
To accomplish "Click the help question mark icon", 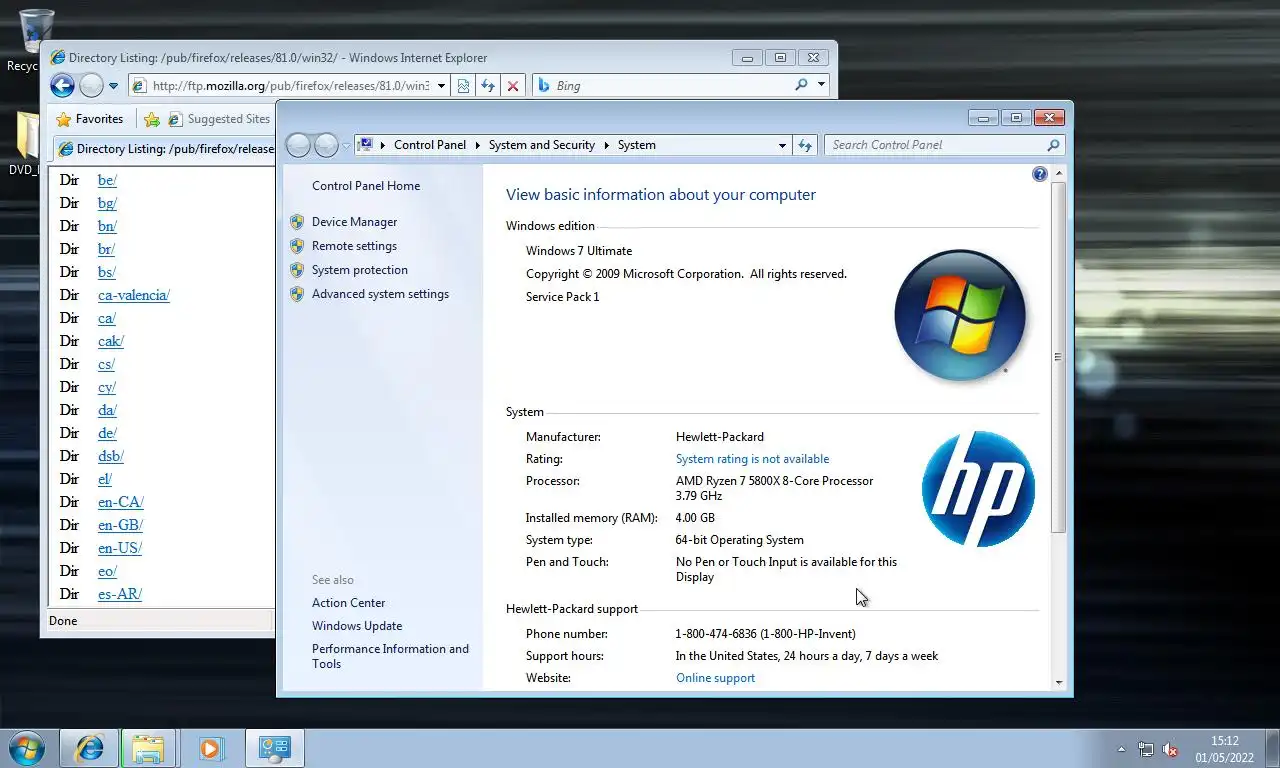I will pos(1039,175).
